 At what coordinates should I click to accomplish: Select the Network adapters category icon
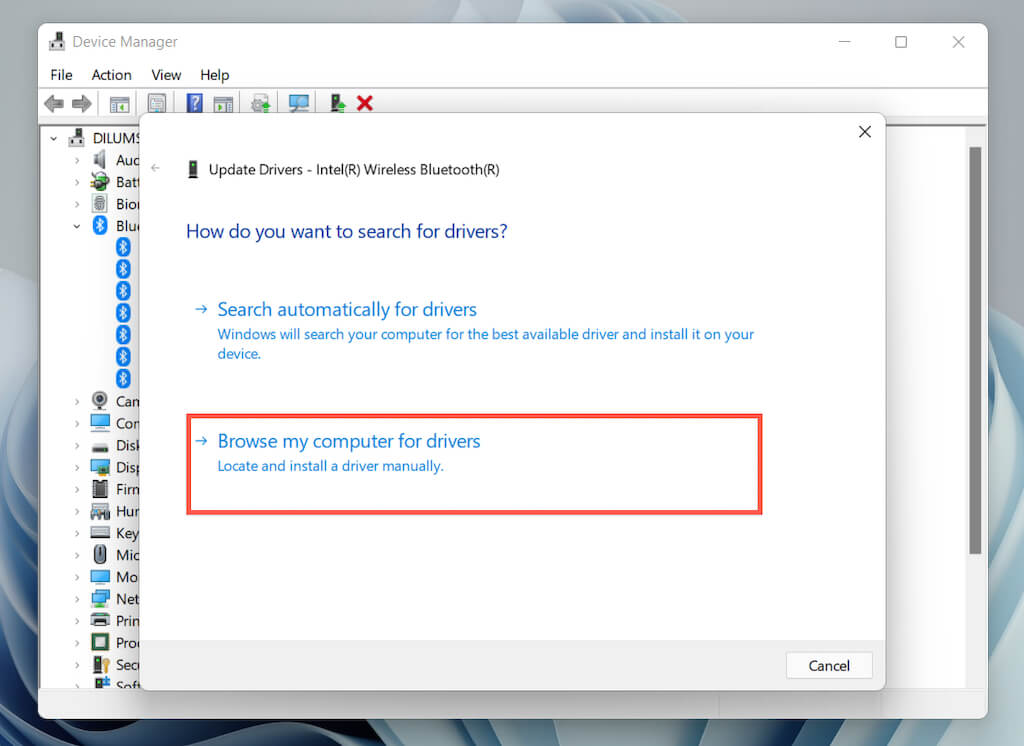100,598
